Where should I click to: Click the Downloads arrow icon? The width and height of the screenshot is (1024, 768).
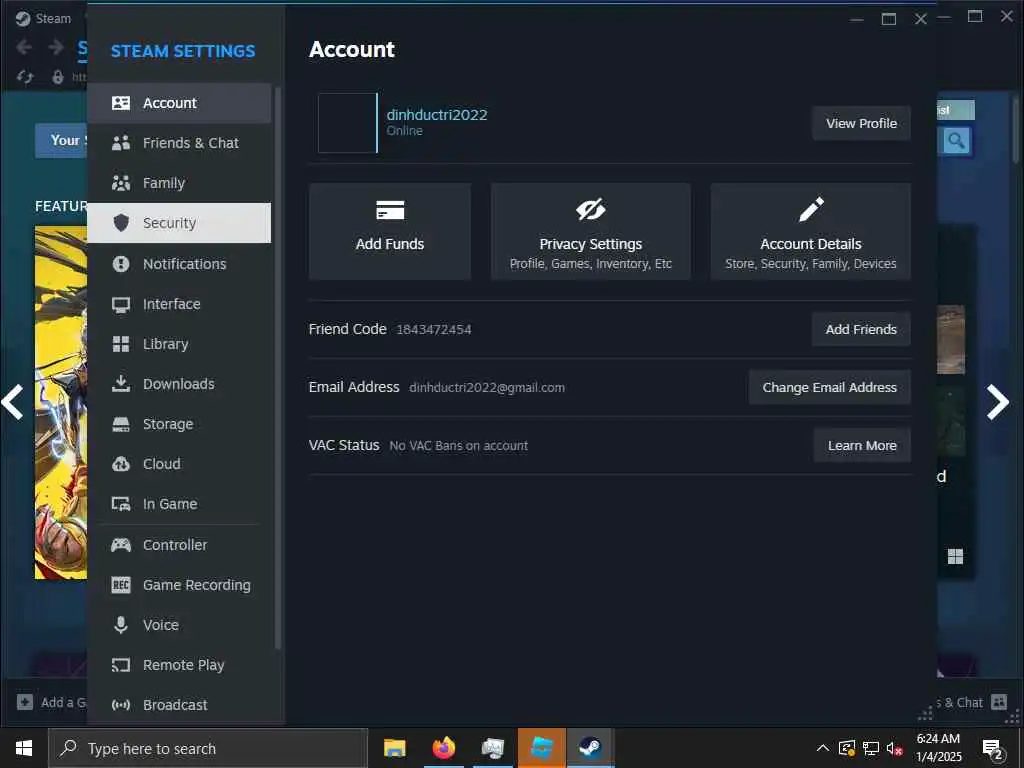pos(121,384)
